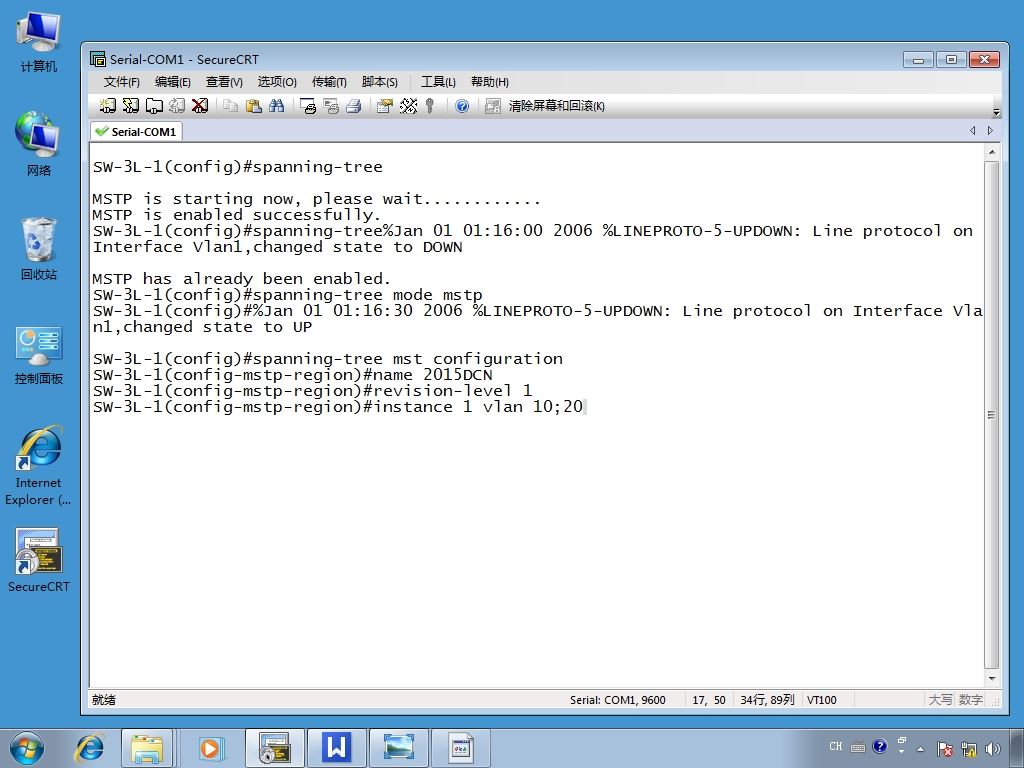Open Internet Explorer from the taskbar
This screenshot has height=768, width=1024.
[89, 748]
